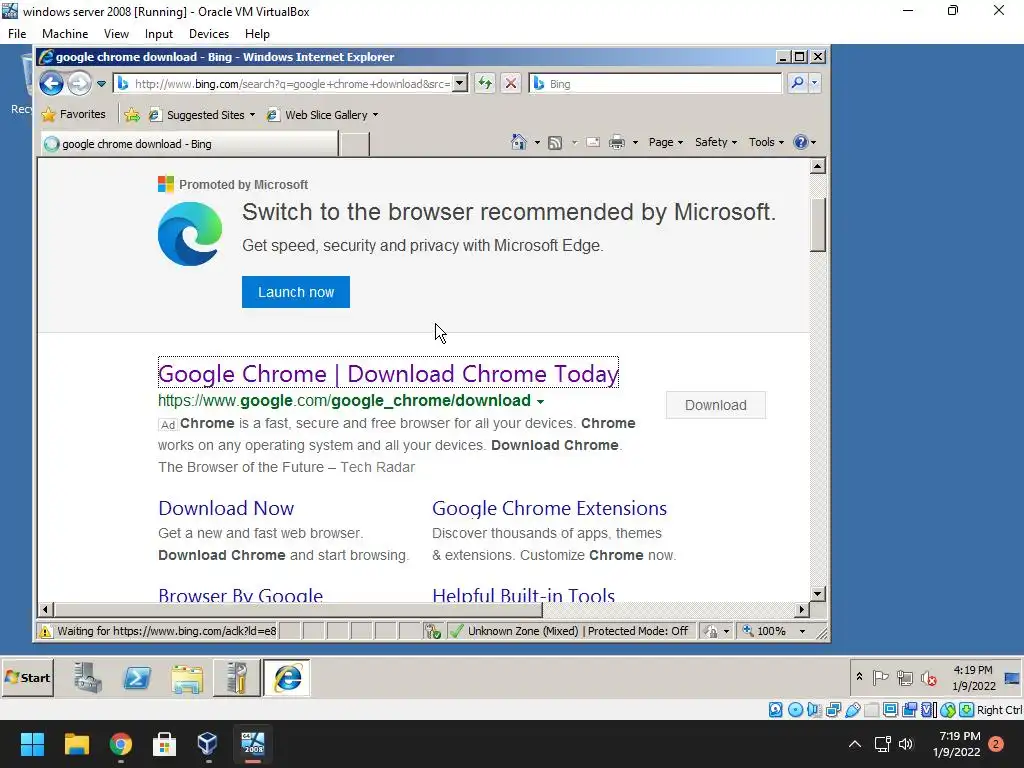Screen dimensions: 1024x768
Task: Open Google Chrome | Download Chrome Today link
Action: [x=389, y=374]
